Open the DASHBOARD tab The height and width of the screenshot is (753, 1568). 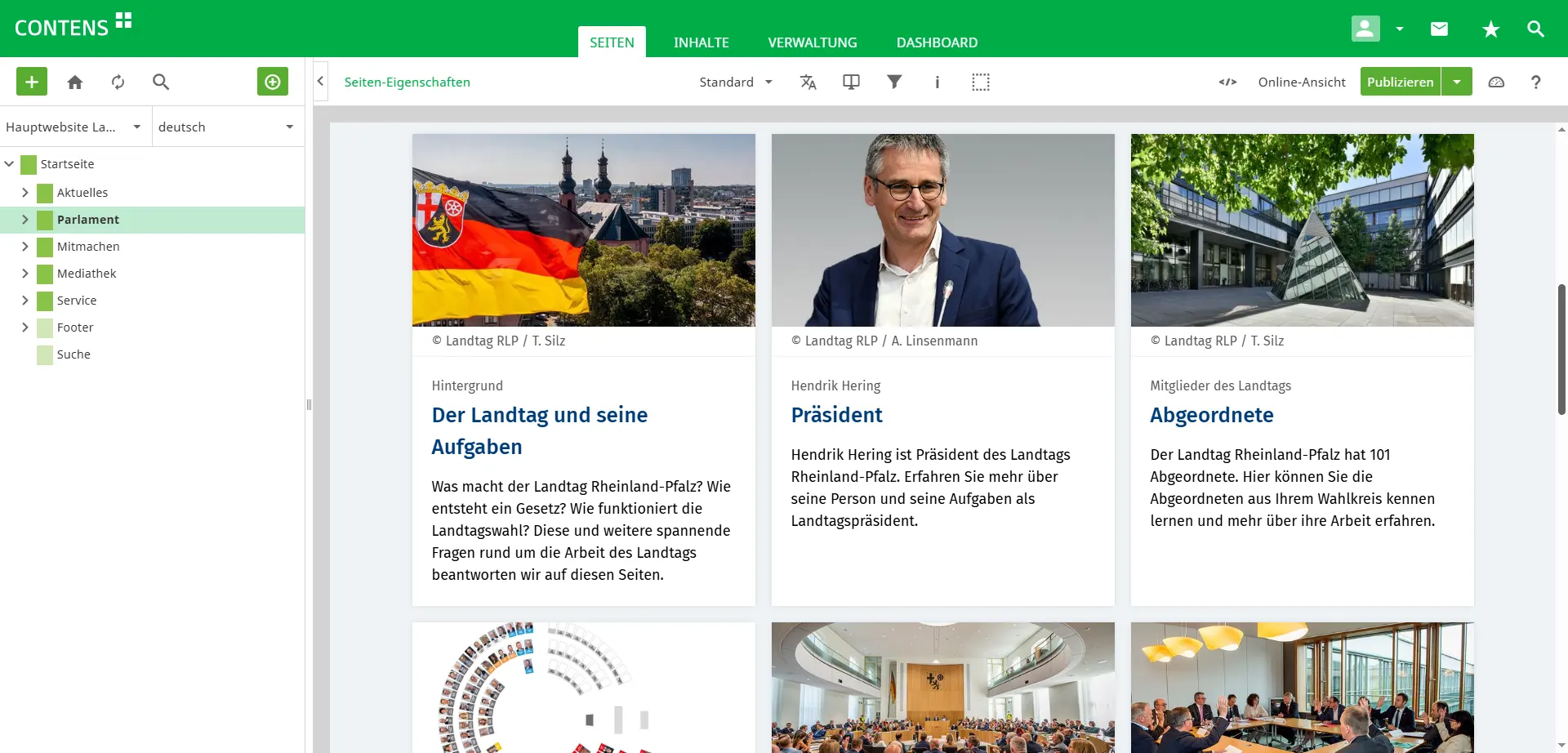pos(937,42)
